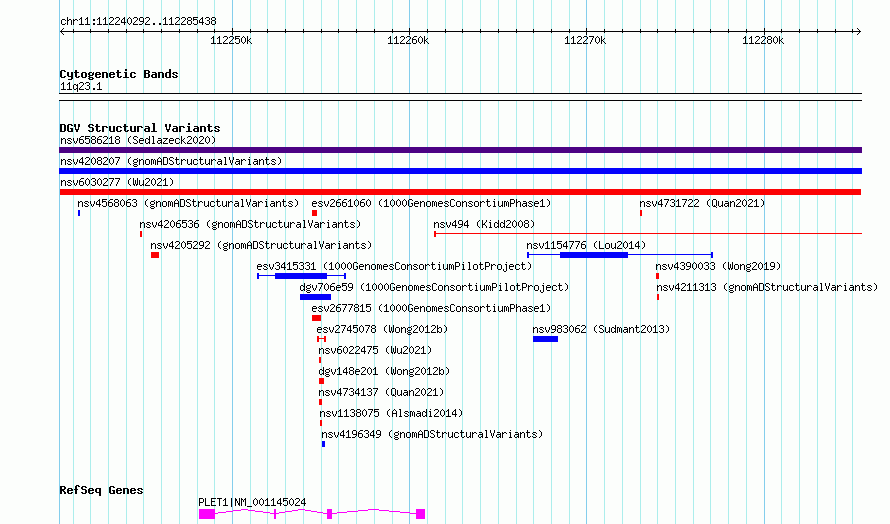Screen dimensions: 890x524
Task: Click the red esv2677815 variant glyph
Action: click(316, 318)
